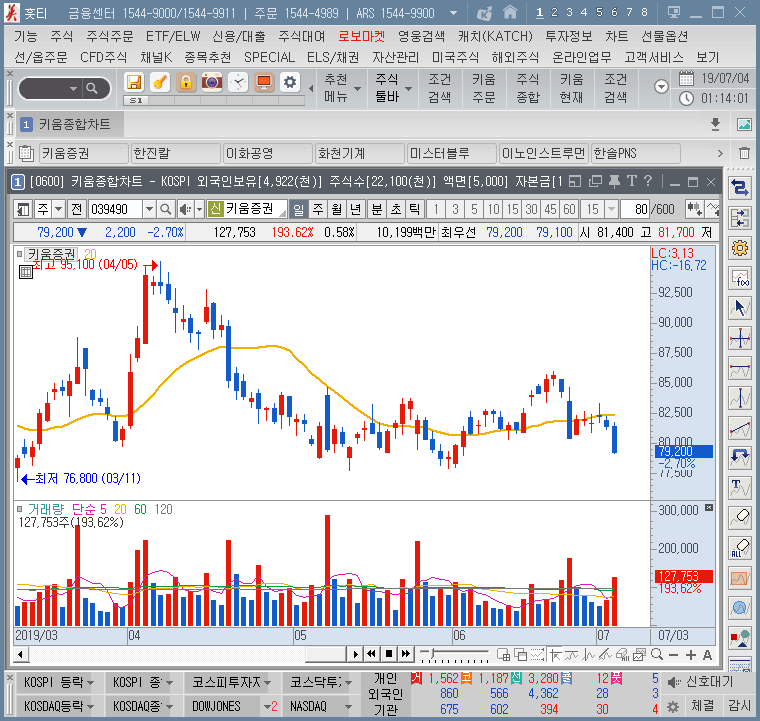Click the 한솔PNS history button
The image size is (760, 721).
(x=635, y=153)
